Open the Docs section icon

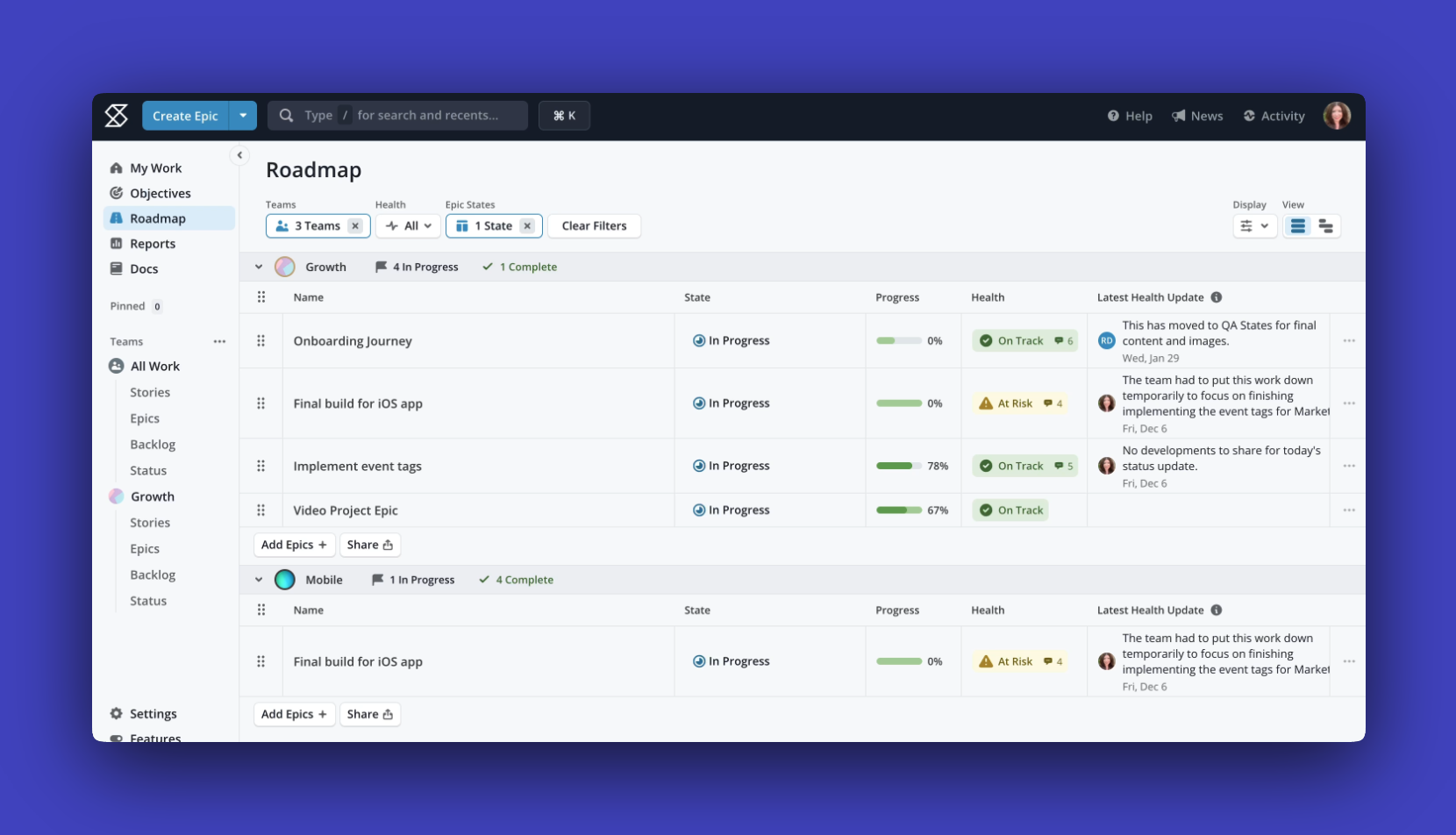pyautogui.click(x=118, y=268)
